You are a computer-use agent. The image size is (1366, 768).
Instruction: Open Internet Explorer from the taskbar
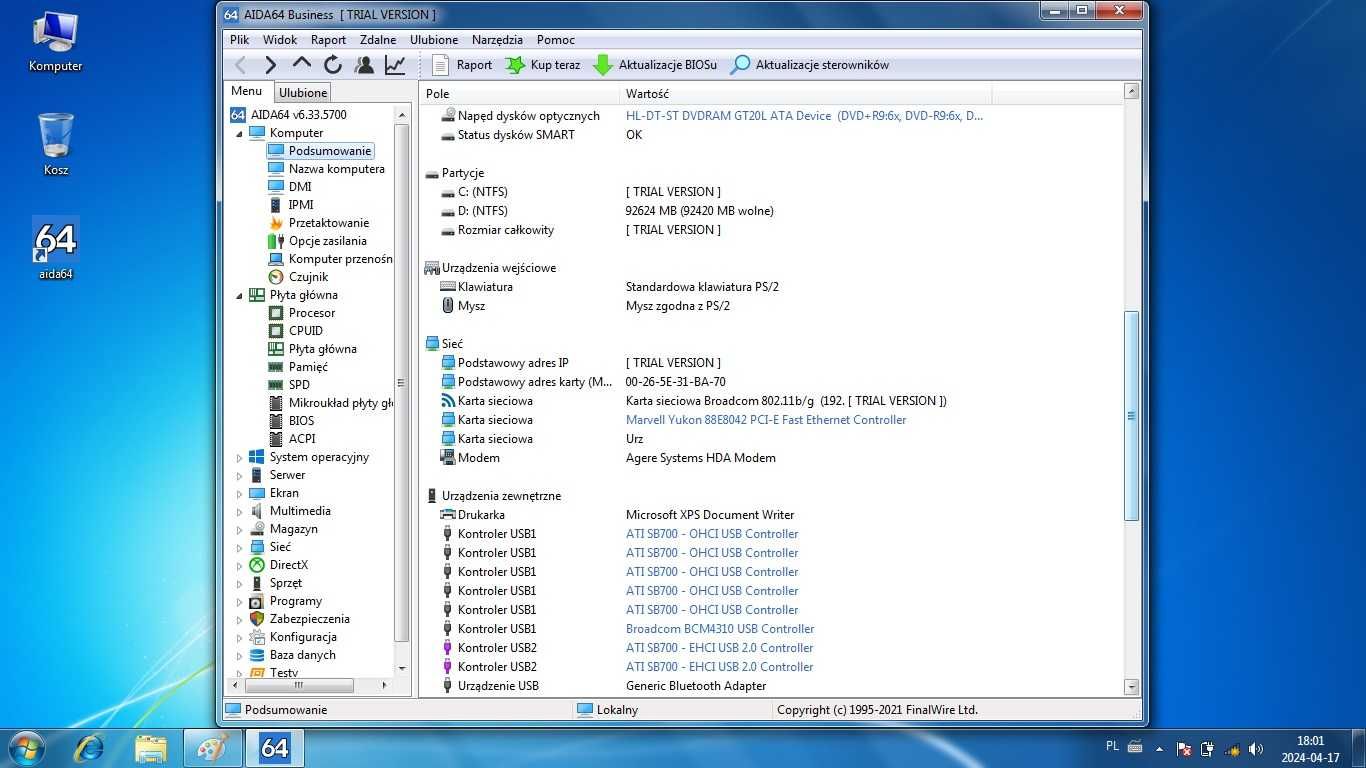[x=90, y=747]
